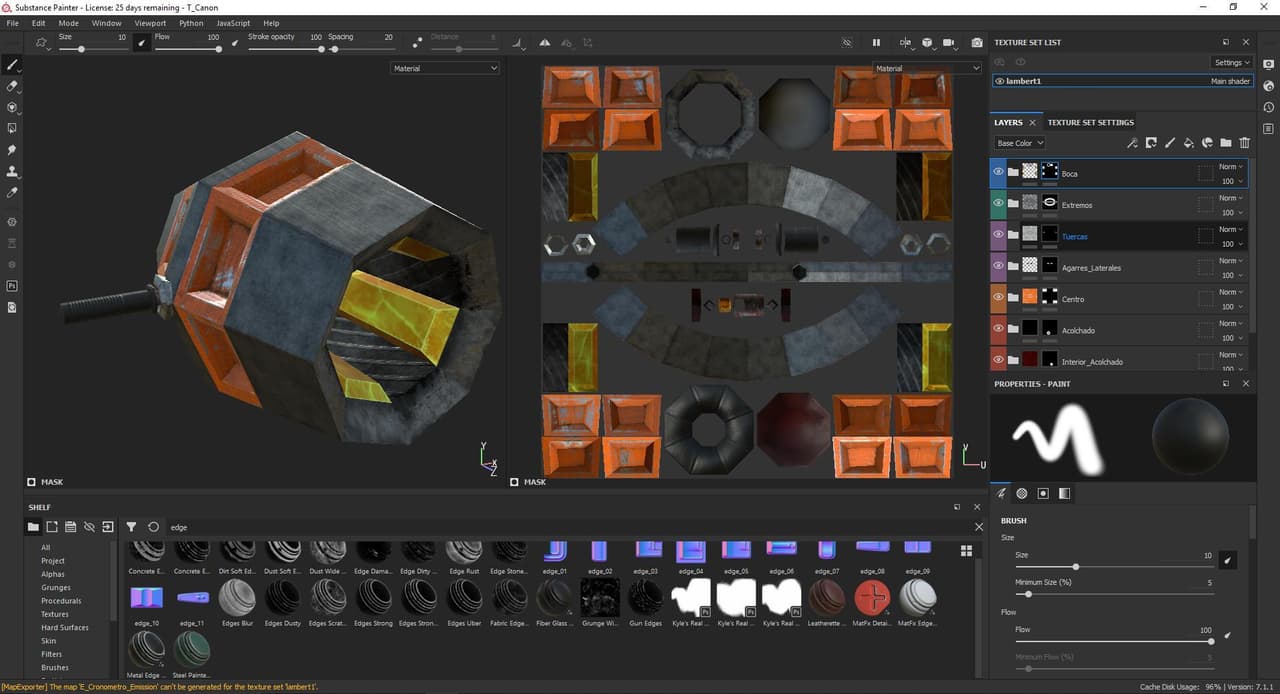Add a folder in the Layers panel
This screenshot has height=694, width=1280.
coord(1226,143)
